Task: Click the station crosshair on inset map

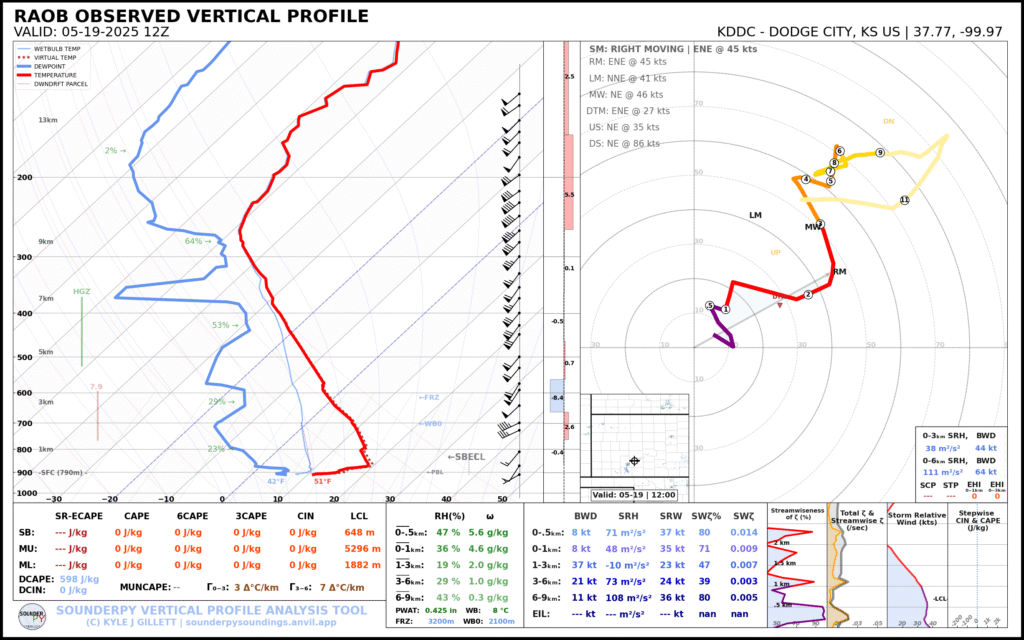Action: point(634,461)
